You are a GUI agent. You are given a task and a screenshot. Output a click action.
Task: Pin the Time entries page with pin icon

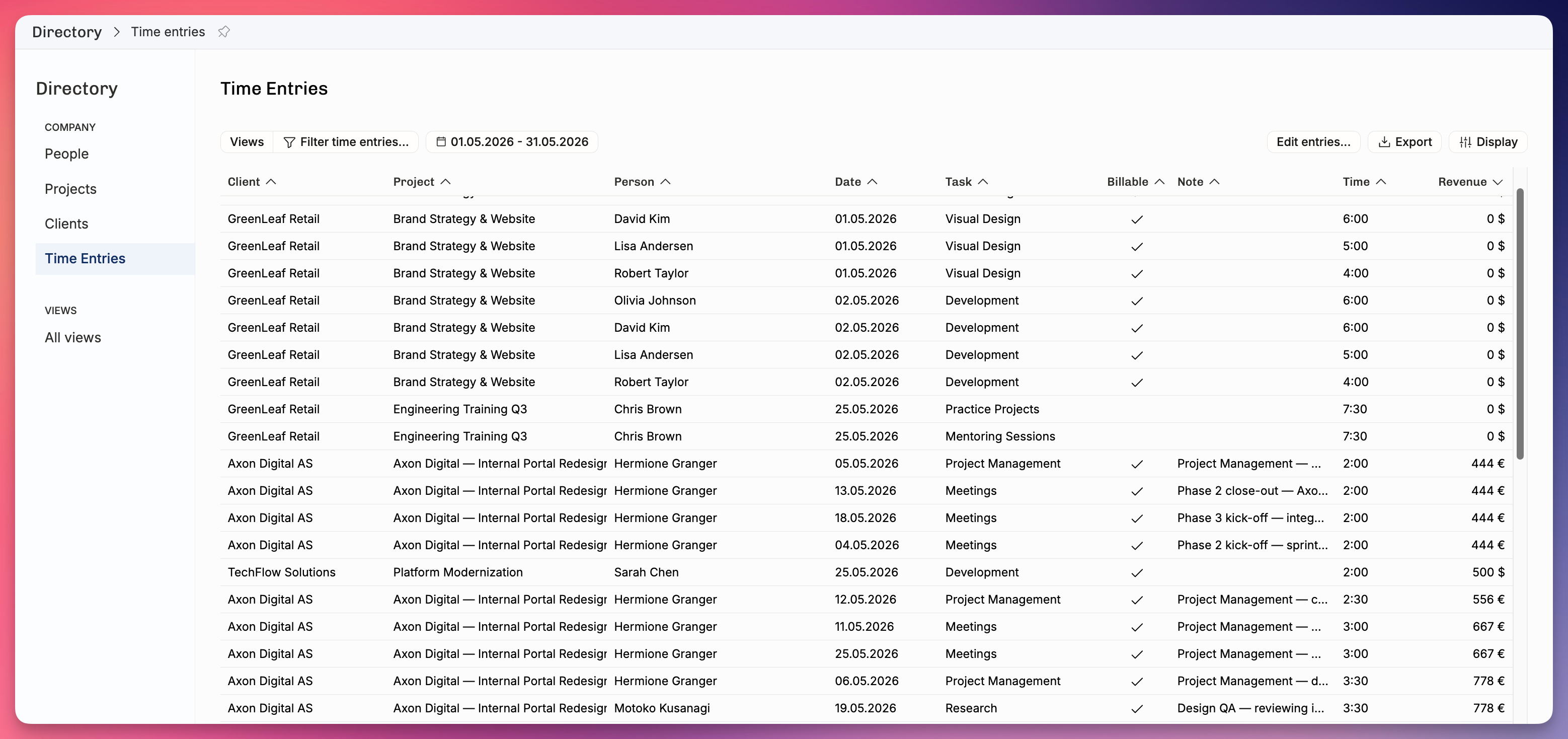pyautogui.click(x=224, y=32)
